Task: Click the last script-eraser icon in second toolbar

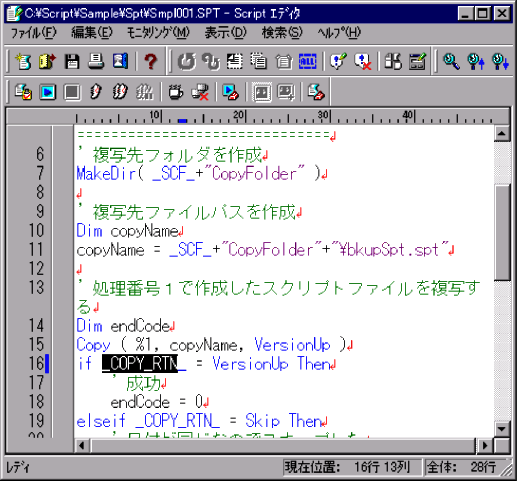Action: (x=316, y=92)
